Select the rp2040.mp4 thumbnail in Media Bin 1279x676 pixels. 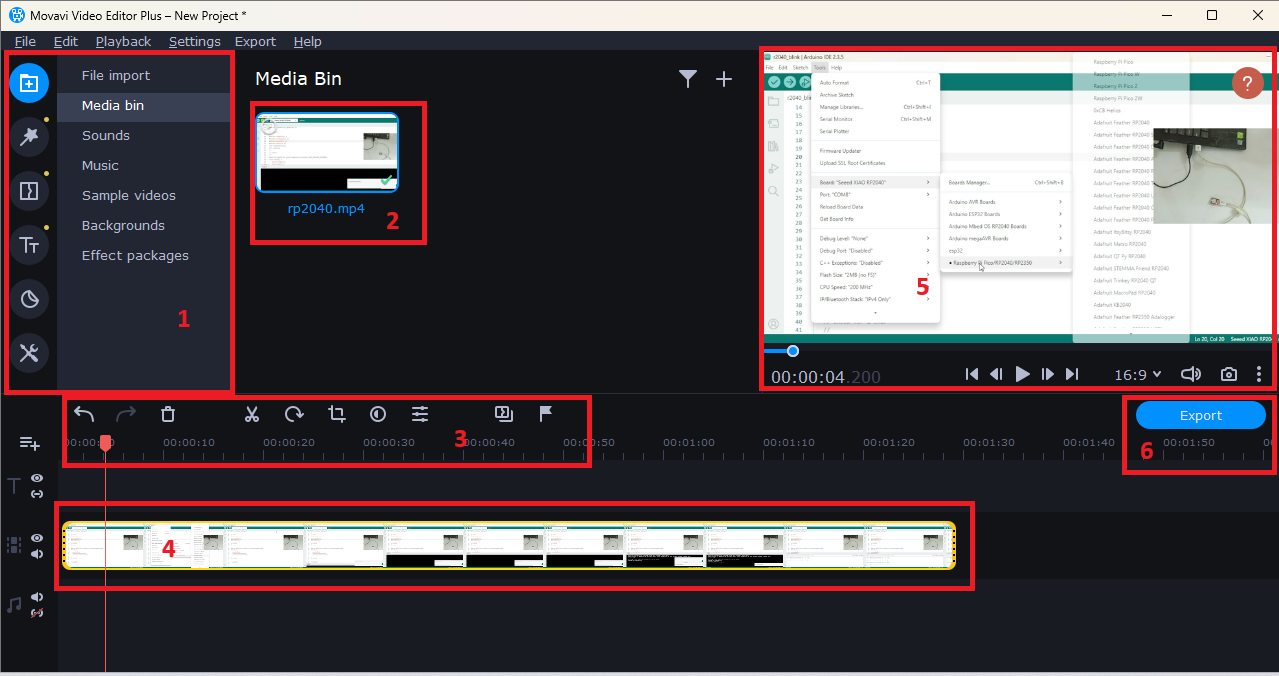[x=328, y=152]
